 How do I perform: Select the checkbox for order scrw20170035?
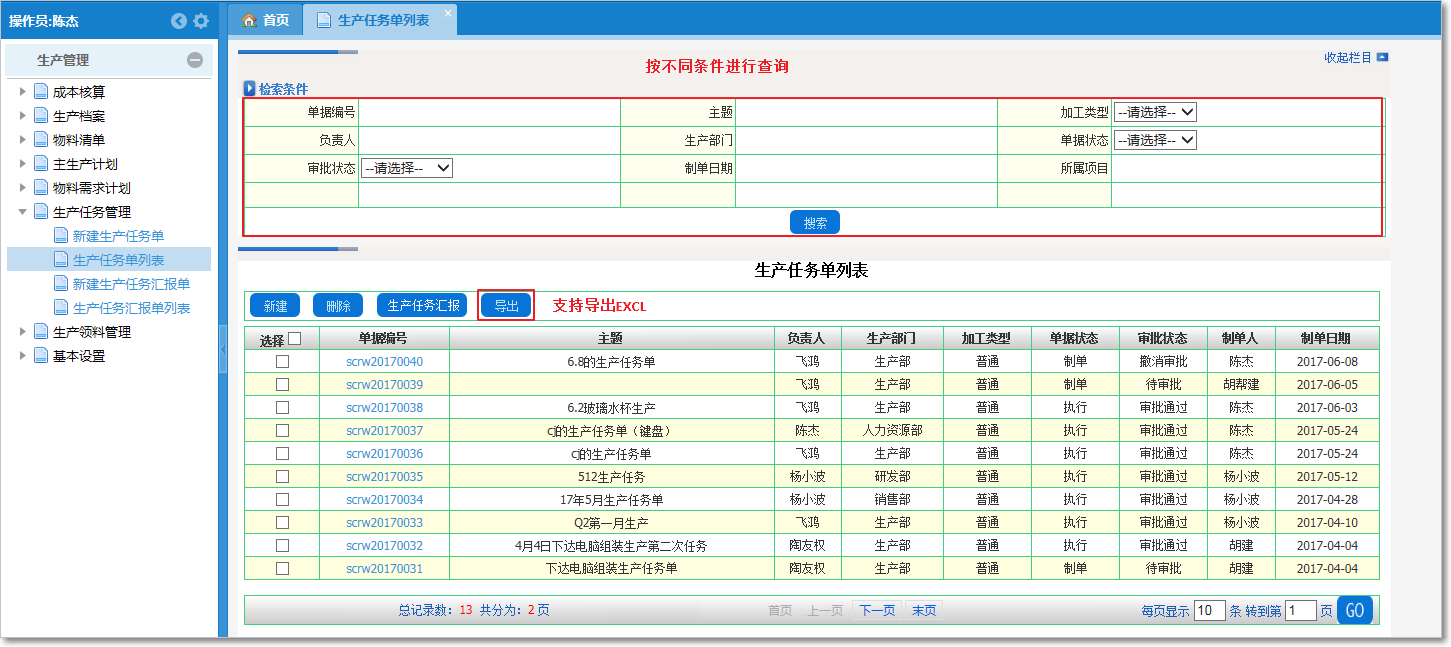click(x=282, y=477)
